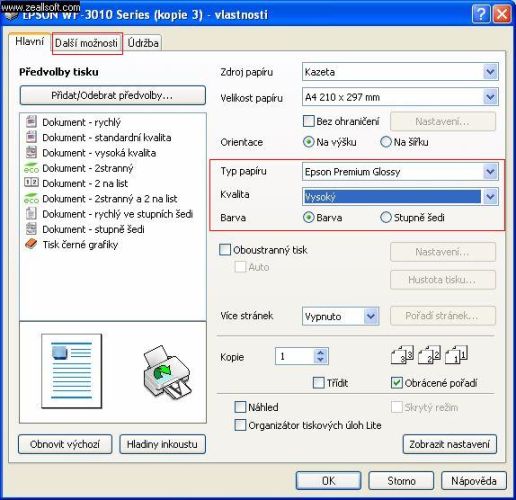Click into the Kopie number field

[295, 356]
